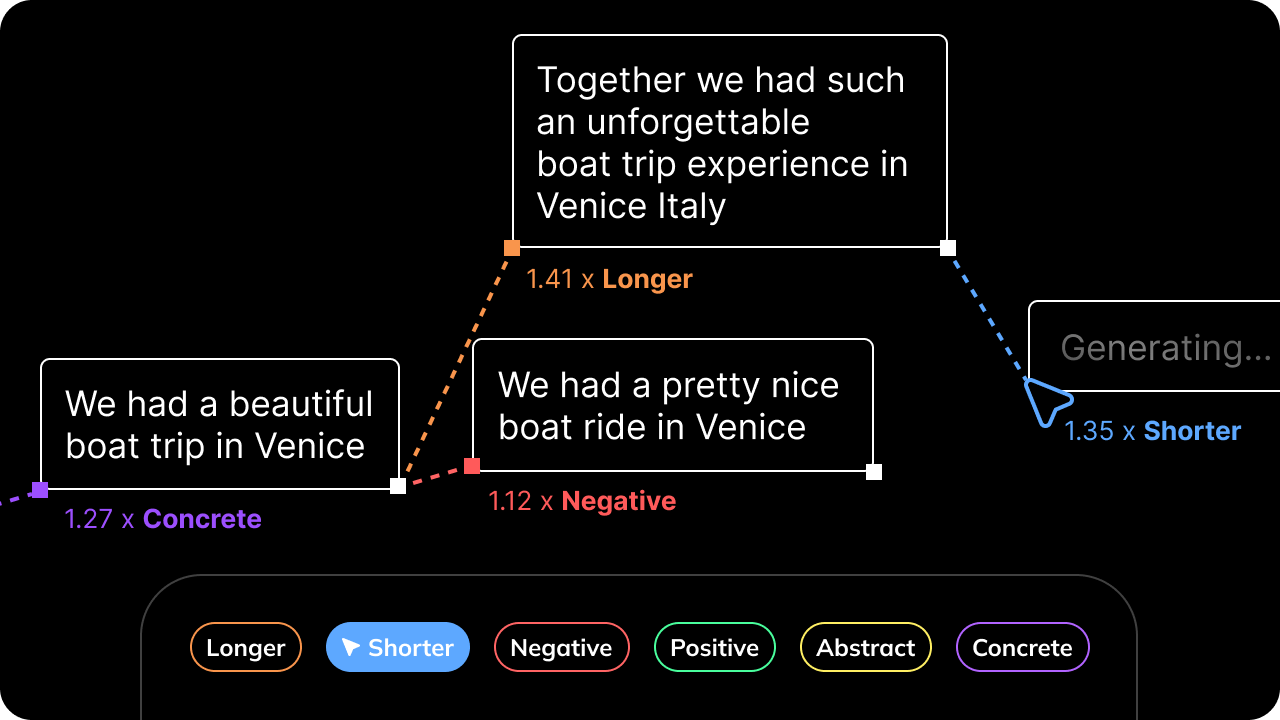Click the Generating... placeholder card
The width and height of the screenshot is (1280, 720).
tap(1154, 346)
